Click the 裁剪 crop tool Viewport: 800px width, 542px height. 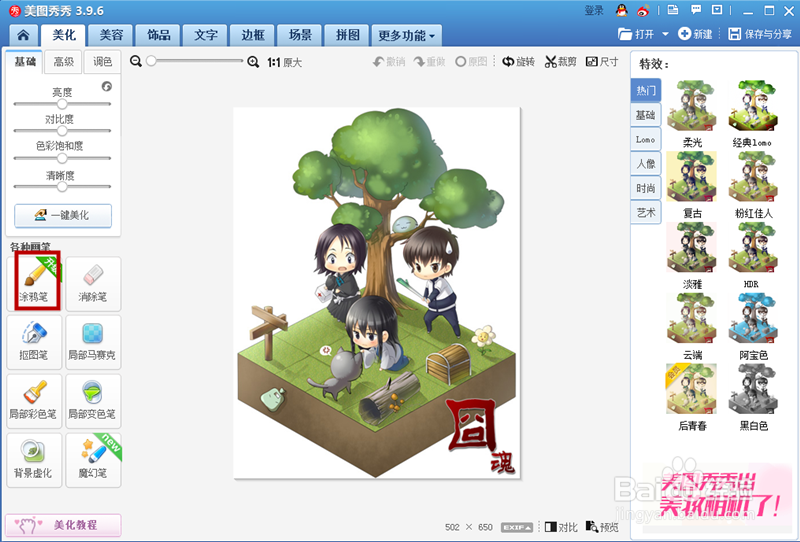pyautogui.click(x=560, y=62)
